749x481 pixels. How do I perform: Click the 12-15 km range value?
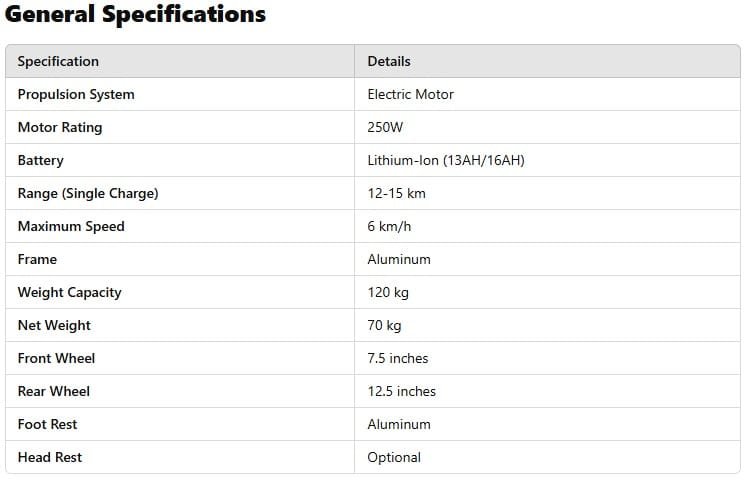[x=398, y=193]
